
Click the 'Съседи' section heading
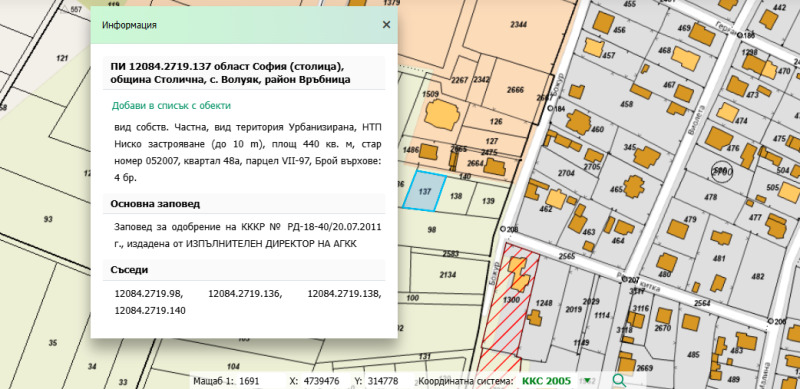click(x=129, y=270)
